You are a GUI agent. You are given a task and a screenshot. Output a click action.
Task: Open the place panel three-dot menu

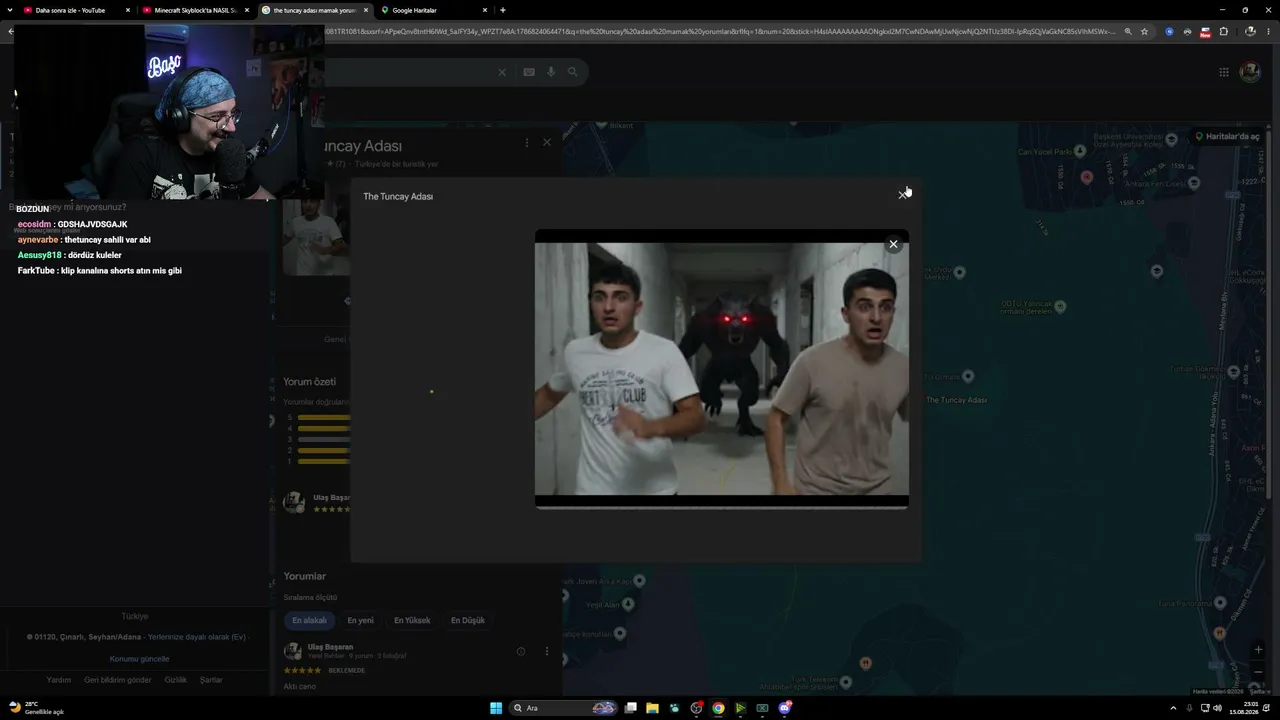click(x=526, y=143)
